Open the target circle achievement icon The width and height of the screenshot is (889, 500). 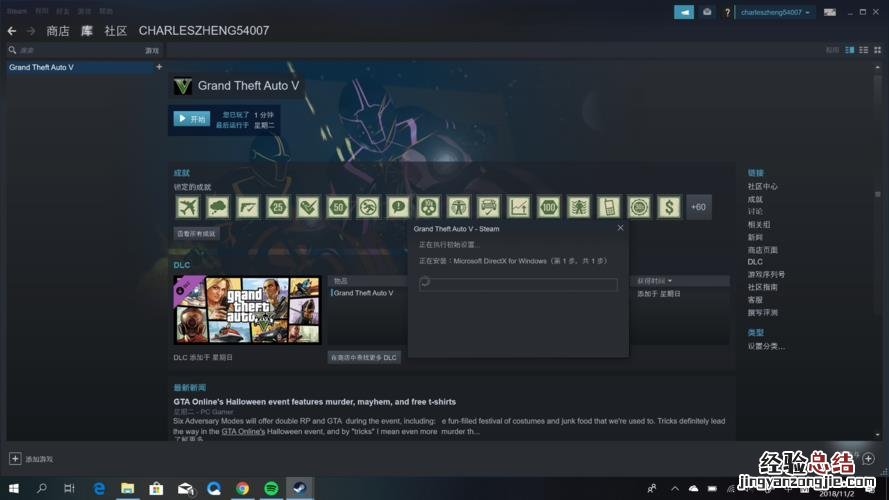[638, 207]
